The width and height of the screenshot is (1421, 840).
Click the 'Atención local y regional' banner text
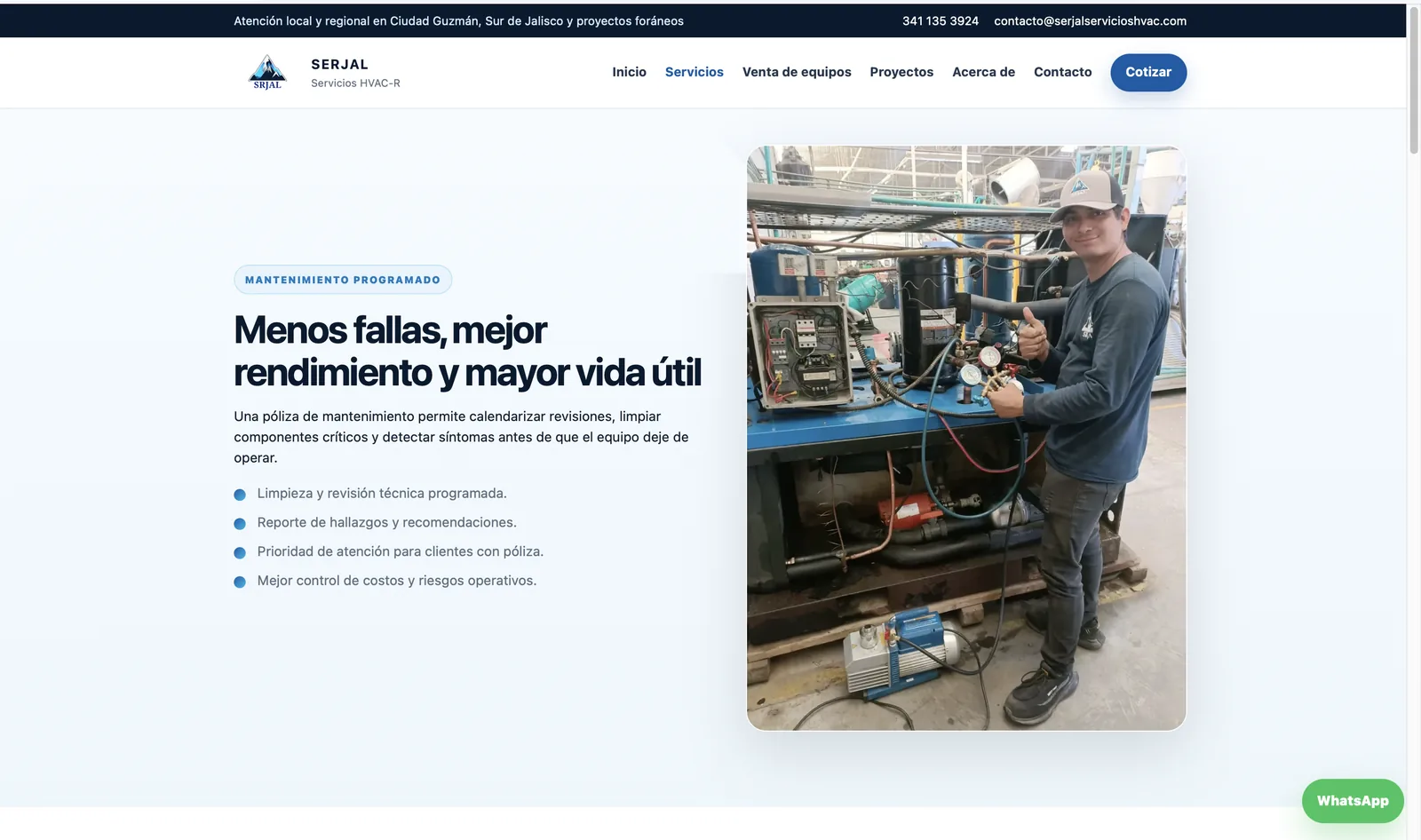pos(458,20)
